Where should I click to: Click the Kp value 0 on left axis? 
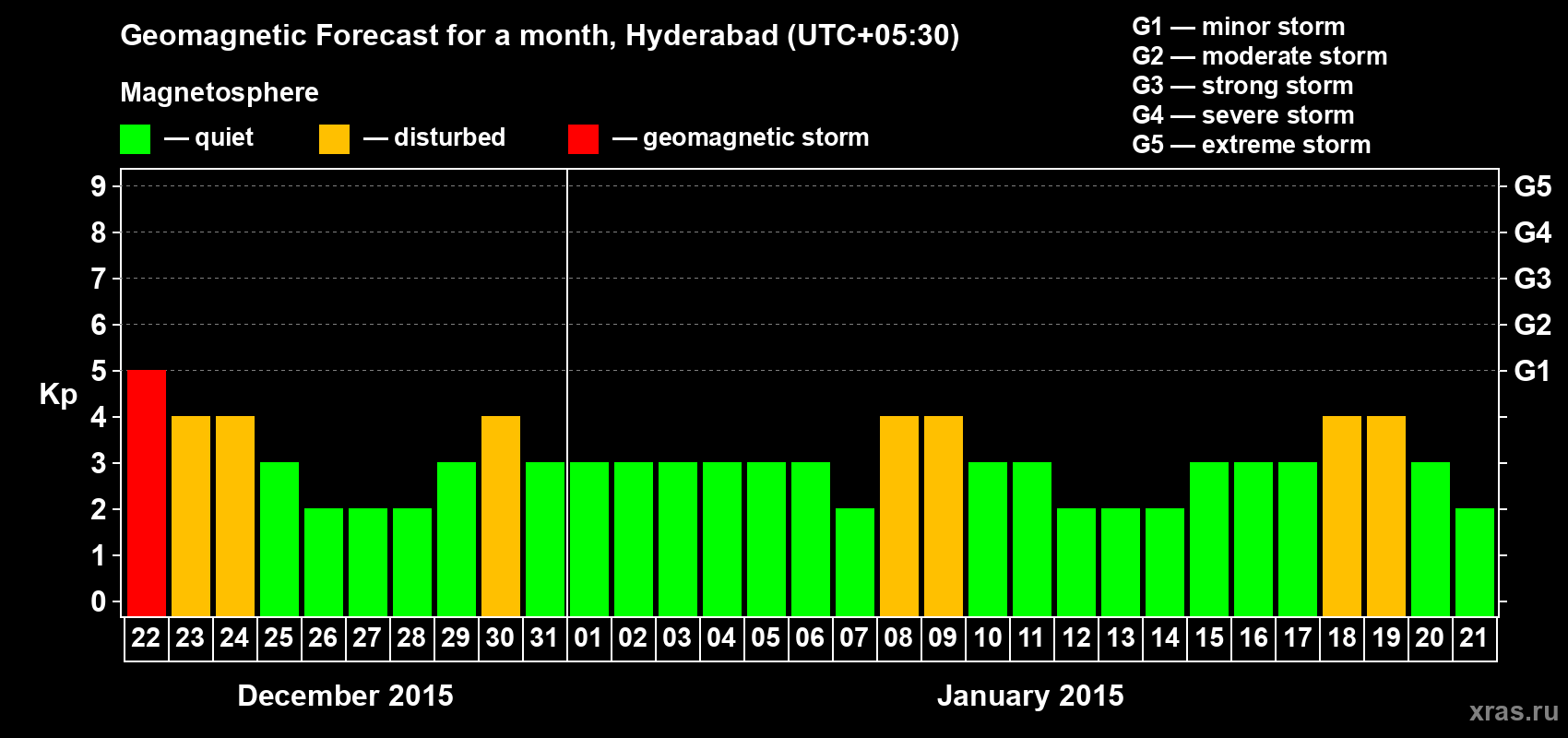point(99,601)
